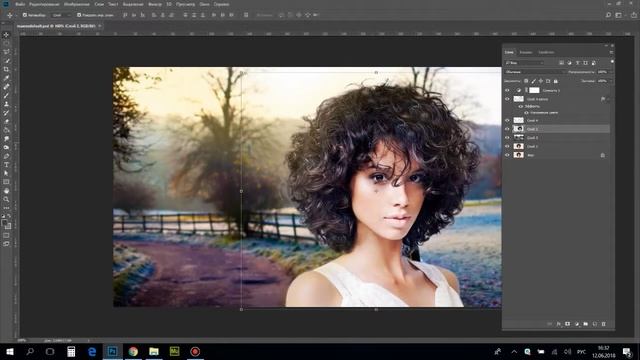Hide the top adjustment layer

click(x=507, y=90)
